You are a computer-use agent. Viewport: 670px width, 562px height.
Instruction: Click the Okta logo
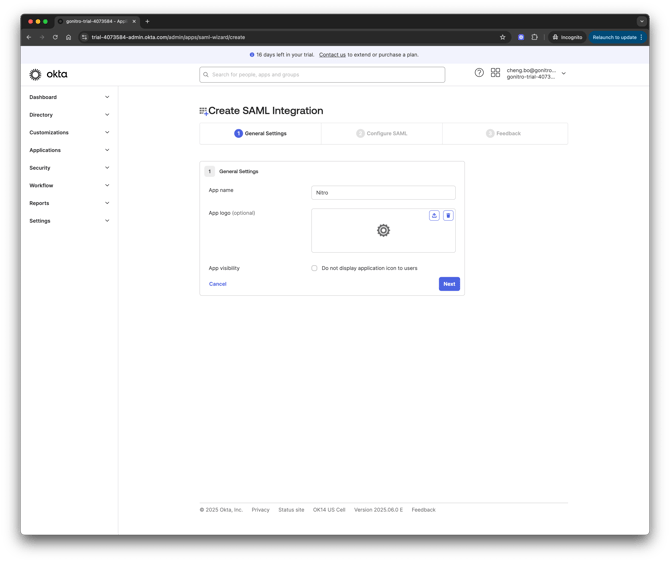[48, 74]
